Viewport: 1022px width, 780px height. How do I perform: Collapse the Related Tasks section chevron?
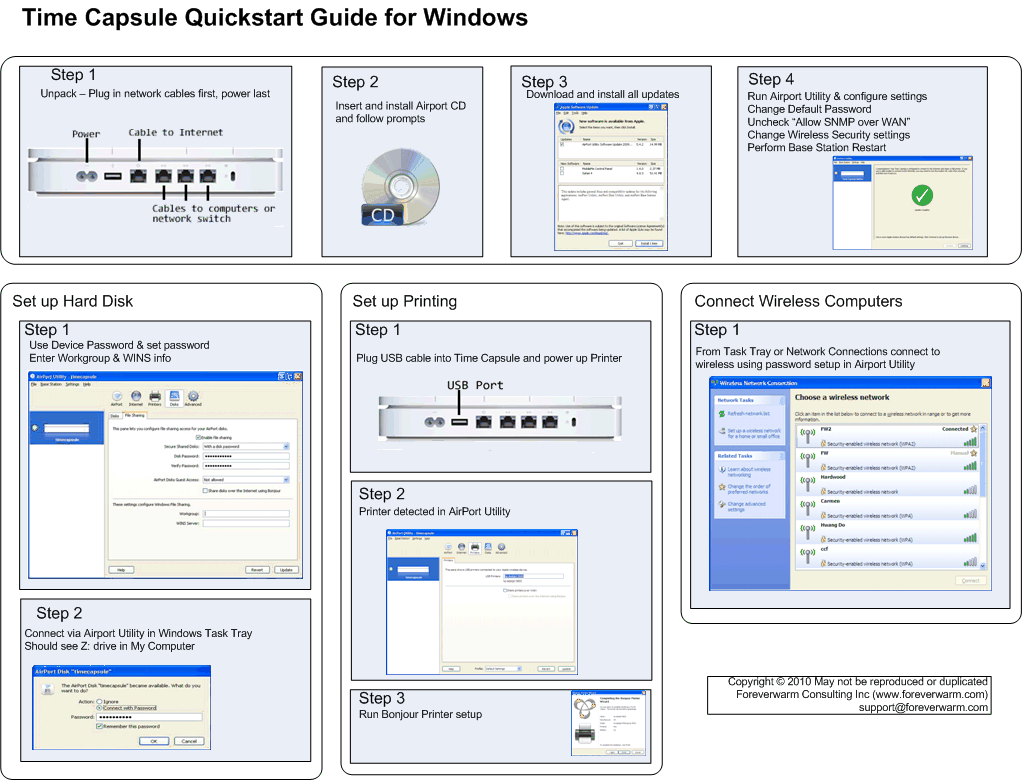(782, 456)
